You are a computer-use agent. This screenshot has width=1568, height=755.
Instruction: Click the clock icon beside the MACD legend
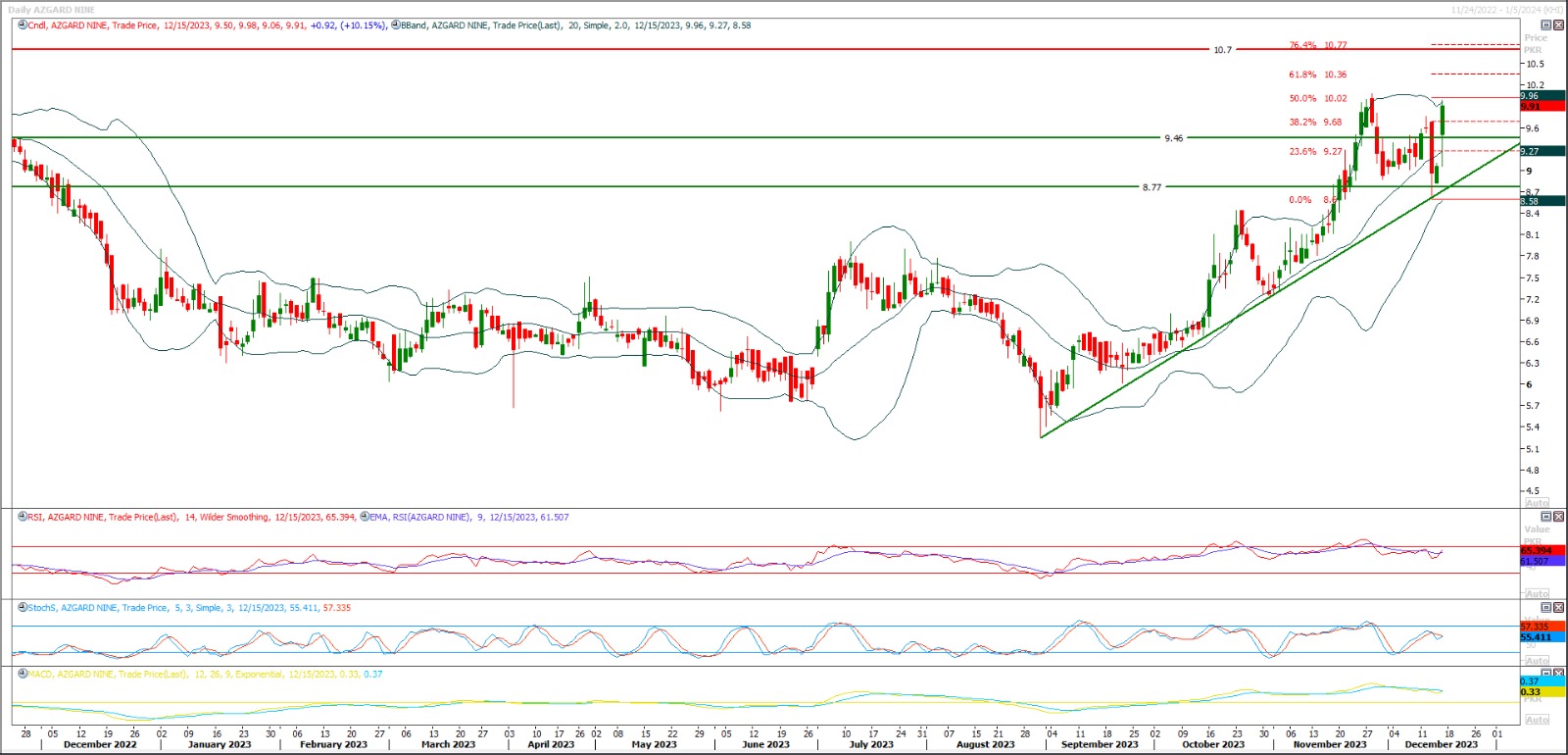(x=23, y=675)
